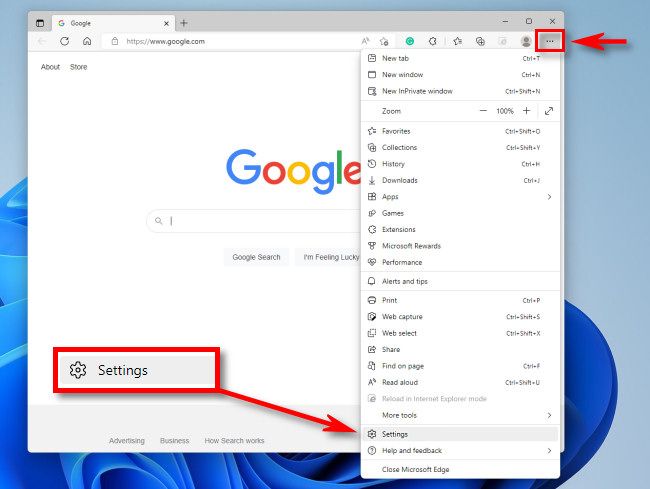Open How Search works link
The image size is (650, 489).
[234, 441]
